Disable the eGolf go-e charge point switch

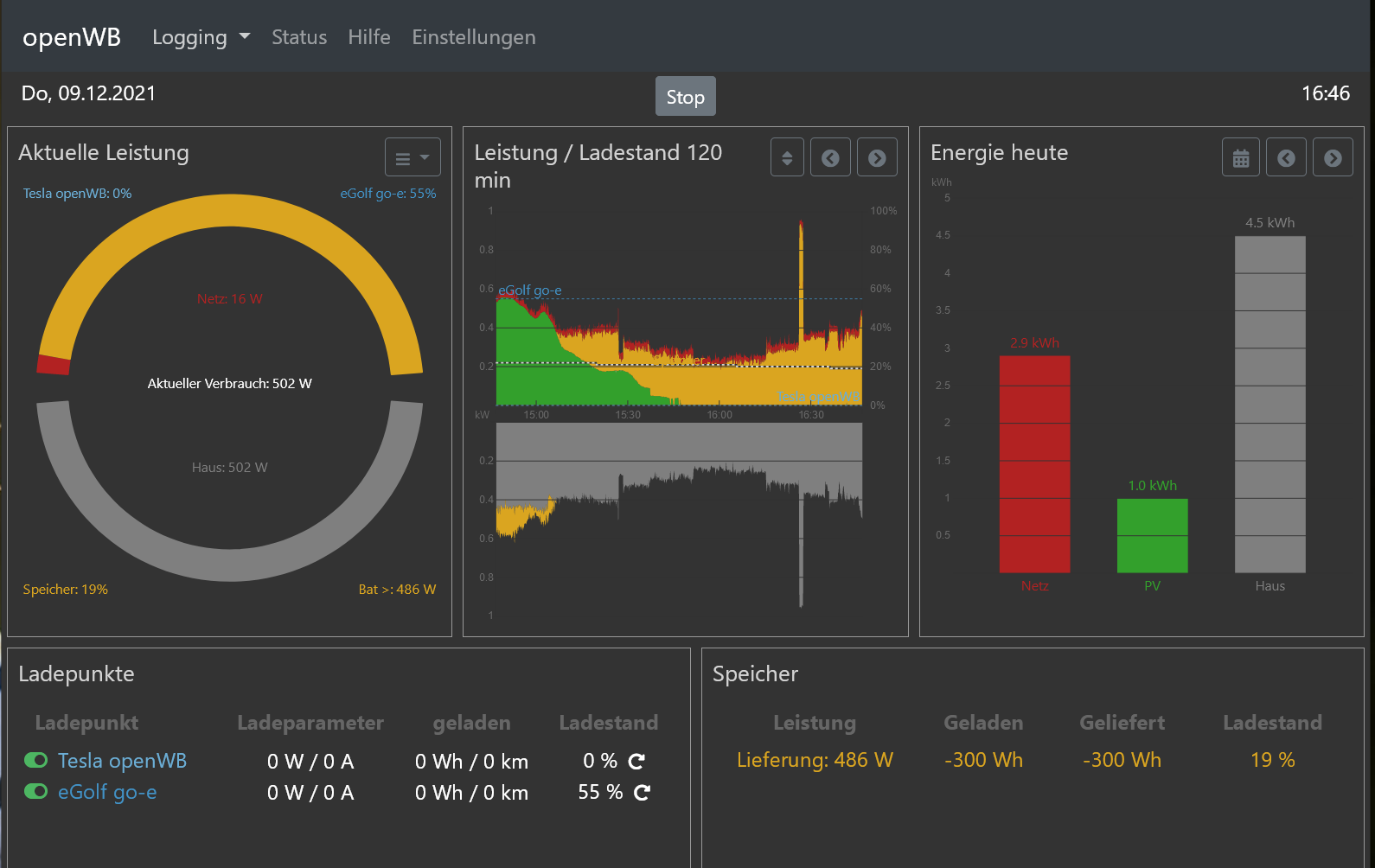pos(35,791)
